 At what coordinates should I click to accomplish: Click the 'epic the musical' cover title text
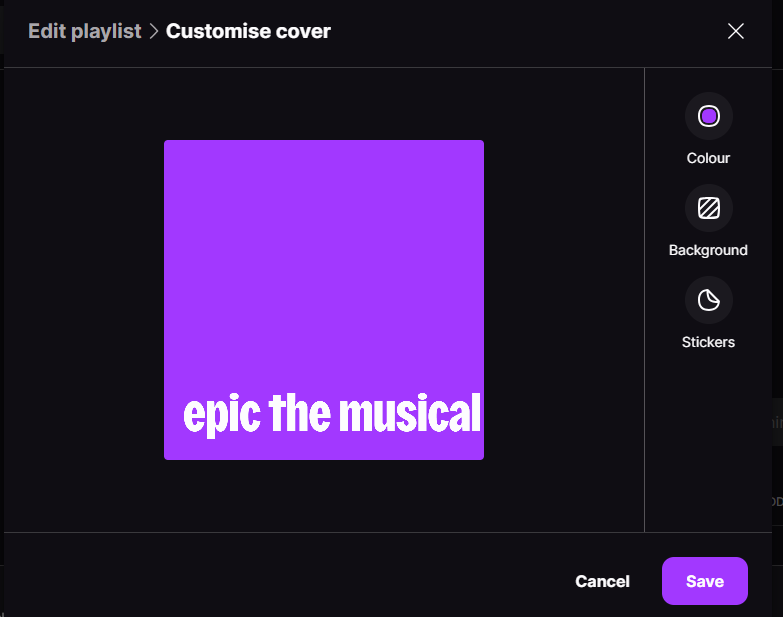pos(332,414)
